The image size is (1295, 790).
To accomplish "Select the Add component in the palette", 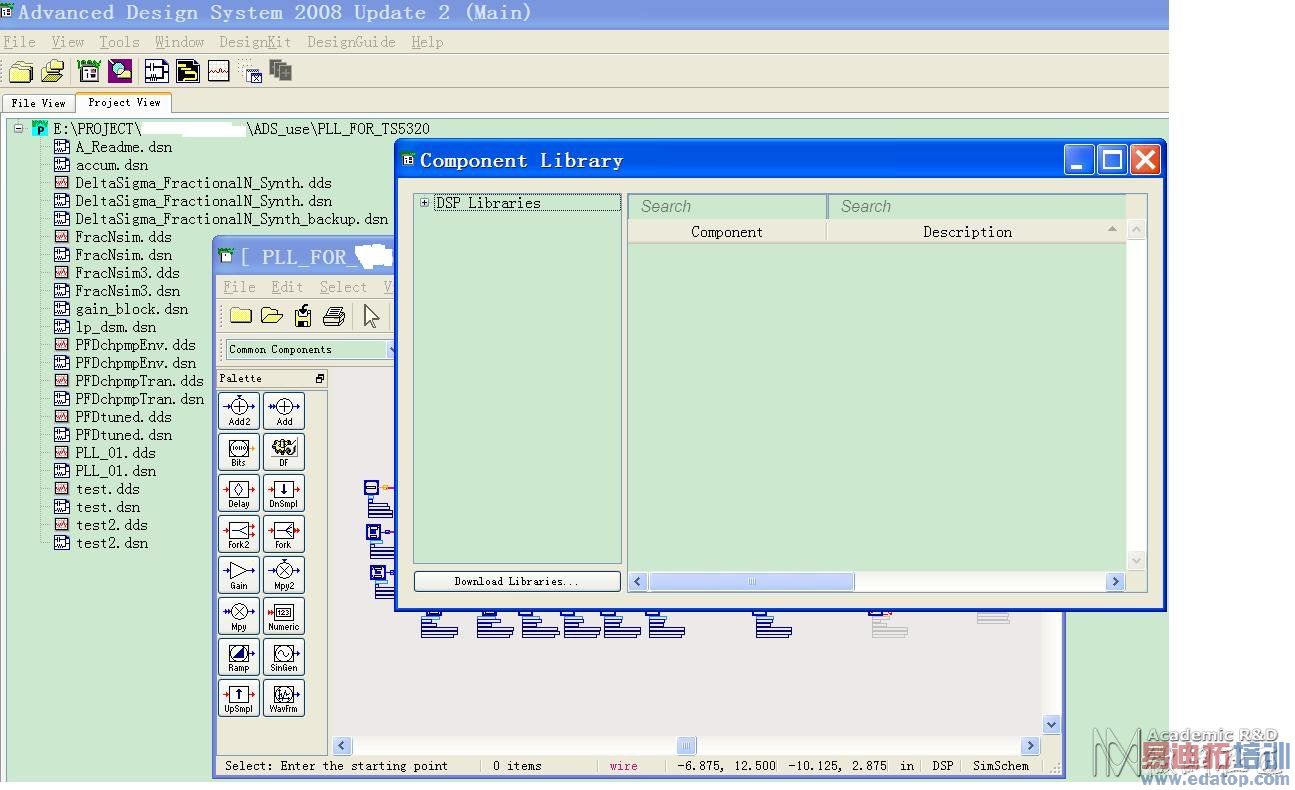I will 284,411.
